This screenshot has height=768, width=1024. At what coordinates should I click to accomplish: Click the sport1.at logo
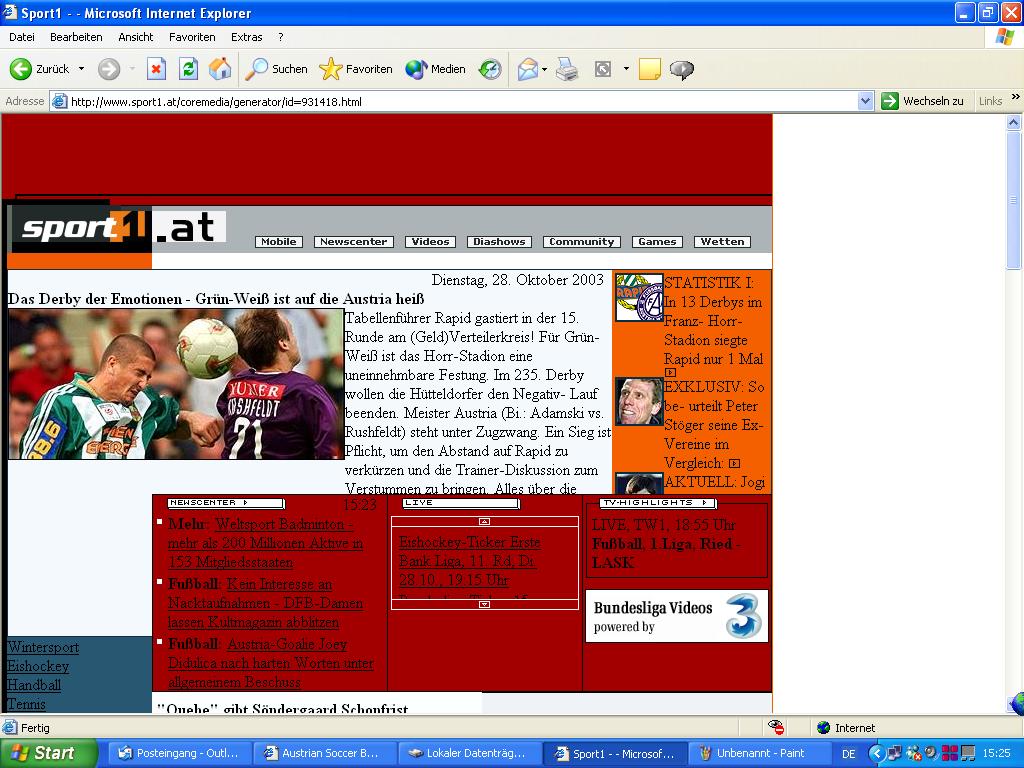tap(119, 229)
